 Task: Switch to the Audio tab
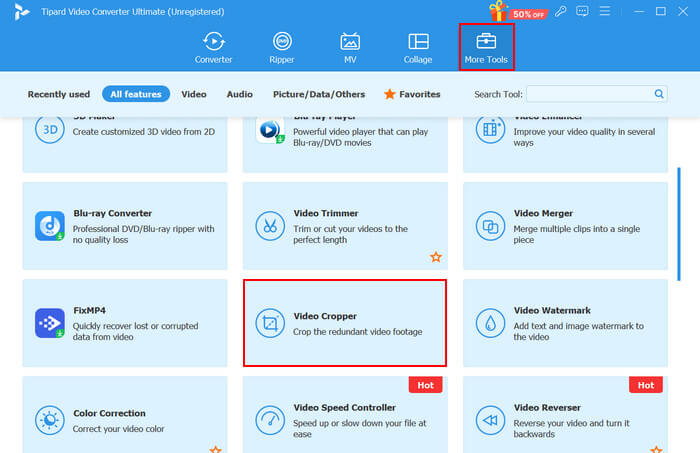[240, 94]
